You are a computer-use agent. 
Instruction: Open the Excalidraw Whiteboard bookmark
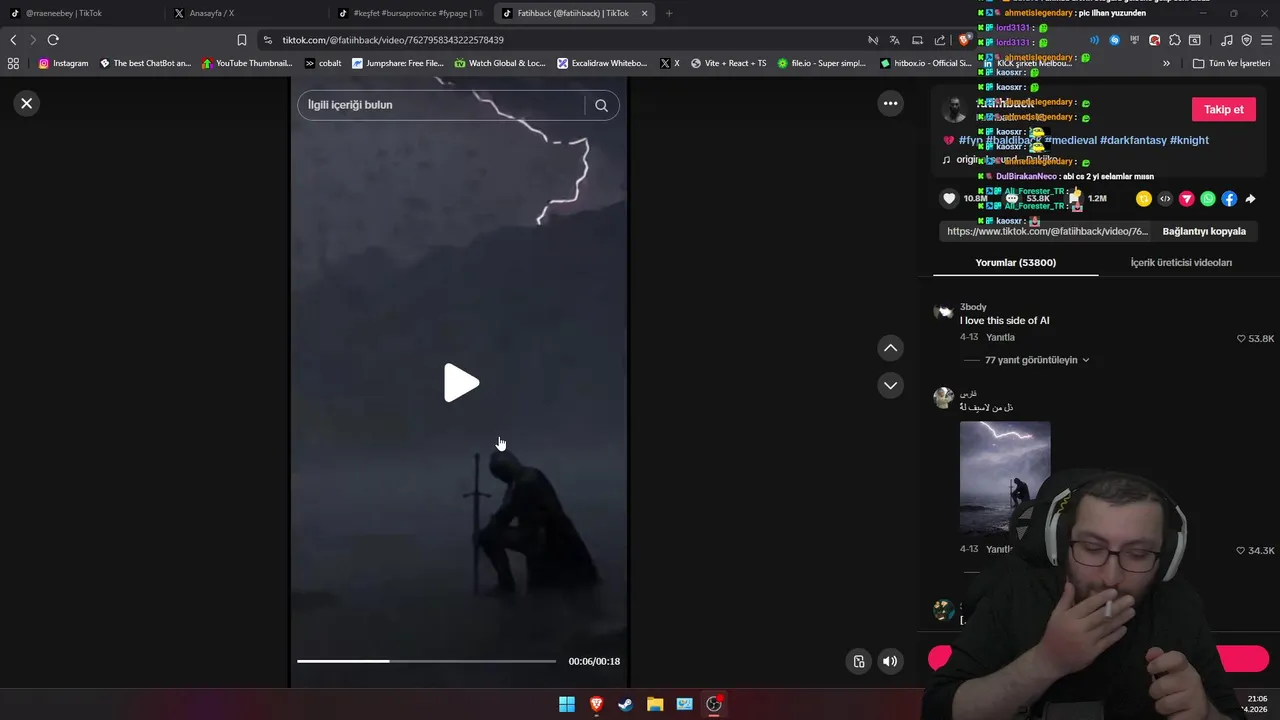(x=603, y=63)
